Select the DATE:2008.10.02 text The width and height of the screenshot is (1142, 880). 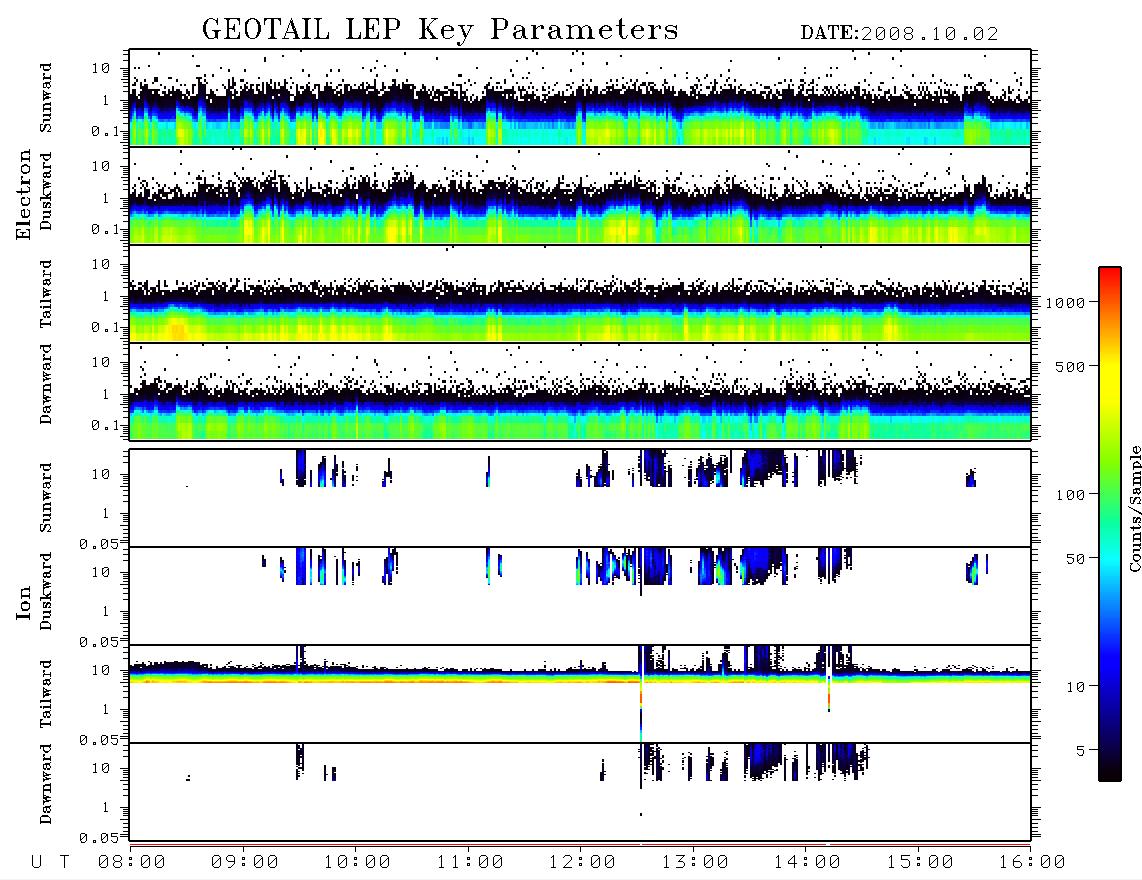tap(899, 34)
